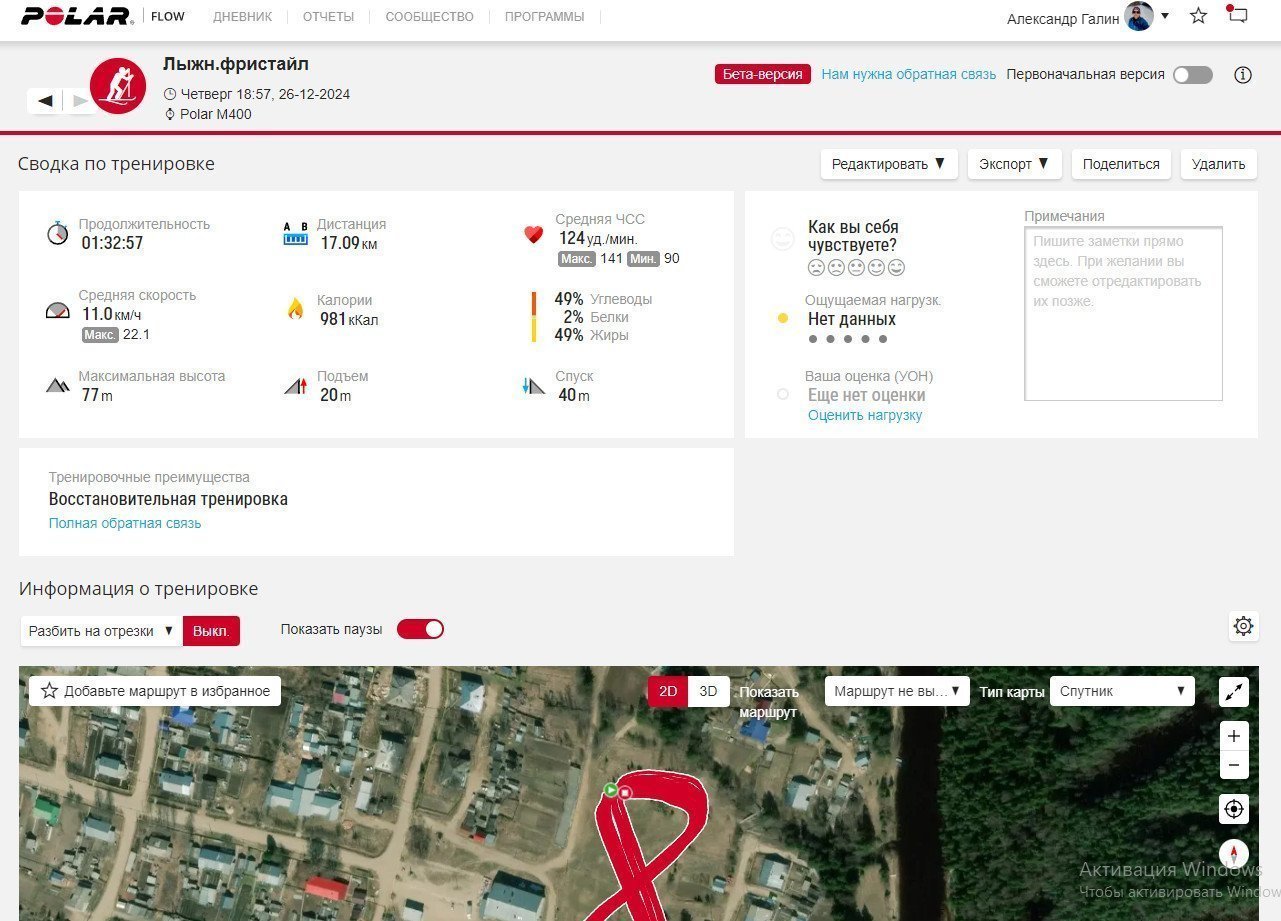1281x921 pixels.
Task: Select the fifth perceived load dot
Action: point(882,339)
